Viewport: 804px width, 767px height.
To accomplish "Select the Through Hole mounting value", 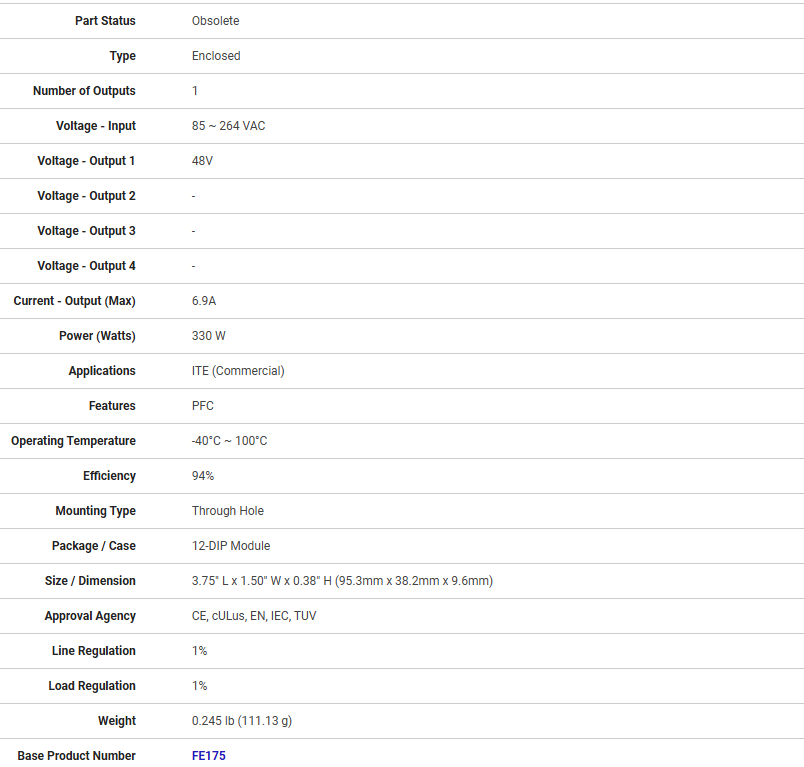I will coord(228,511).
